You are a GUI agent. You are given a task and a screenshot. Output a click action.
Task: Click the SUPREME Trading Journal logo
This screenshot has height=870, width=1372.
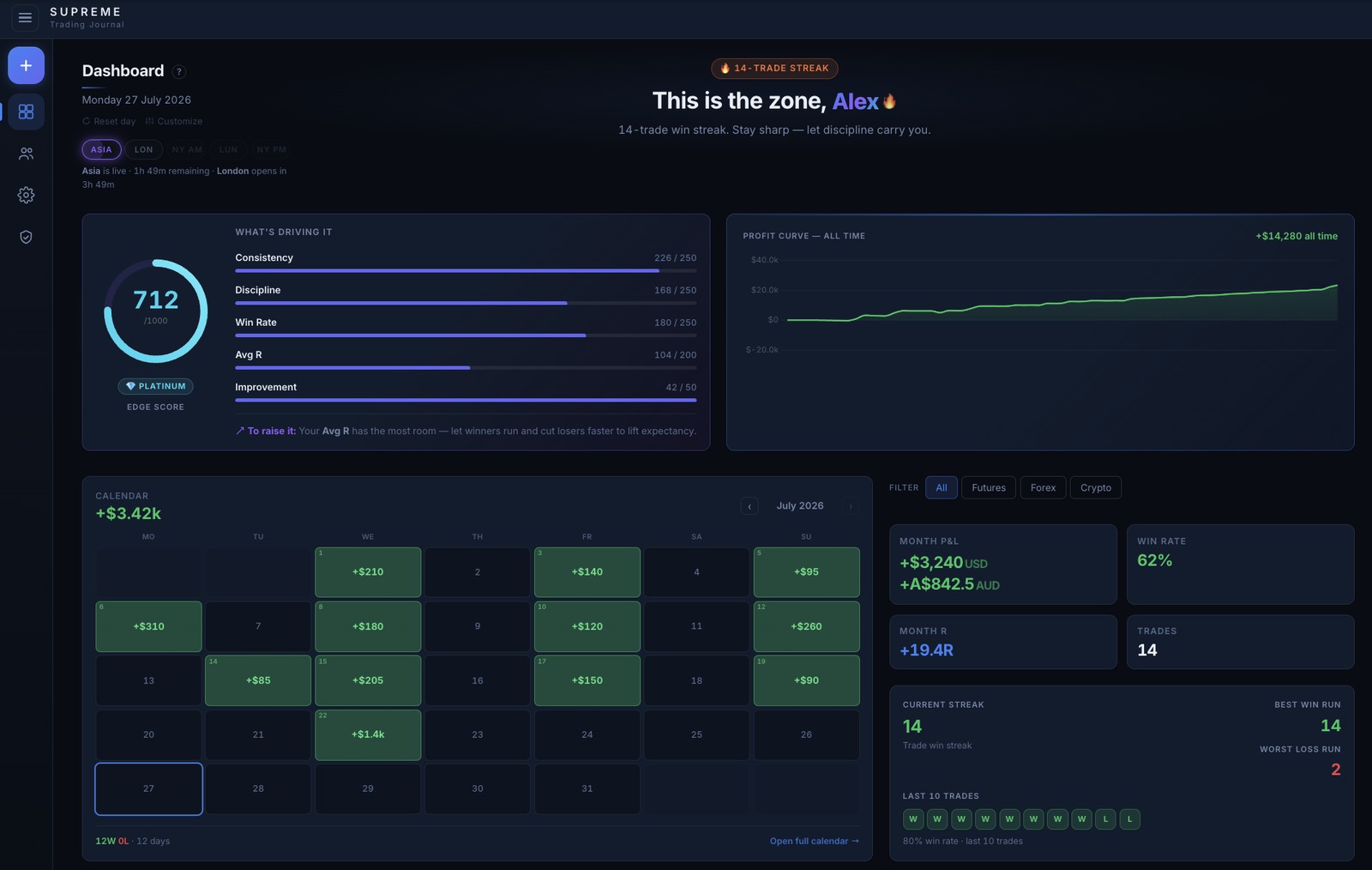click(x=87, y=17)
